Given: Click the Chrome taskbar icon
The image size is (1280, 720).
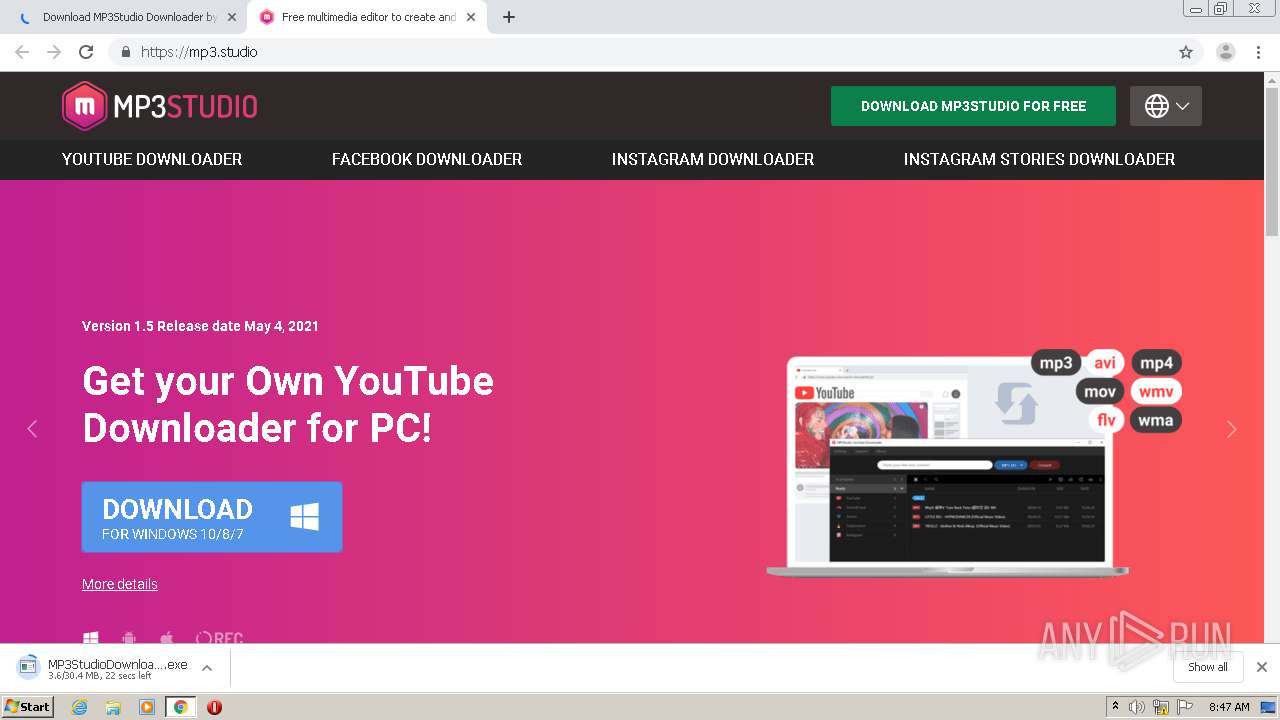Looking at the screenshot, I should (x=181, y=707).
